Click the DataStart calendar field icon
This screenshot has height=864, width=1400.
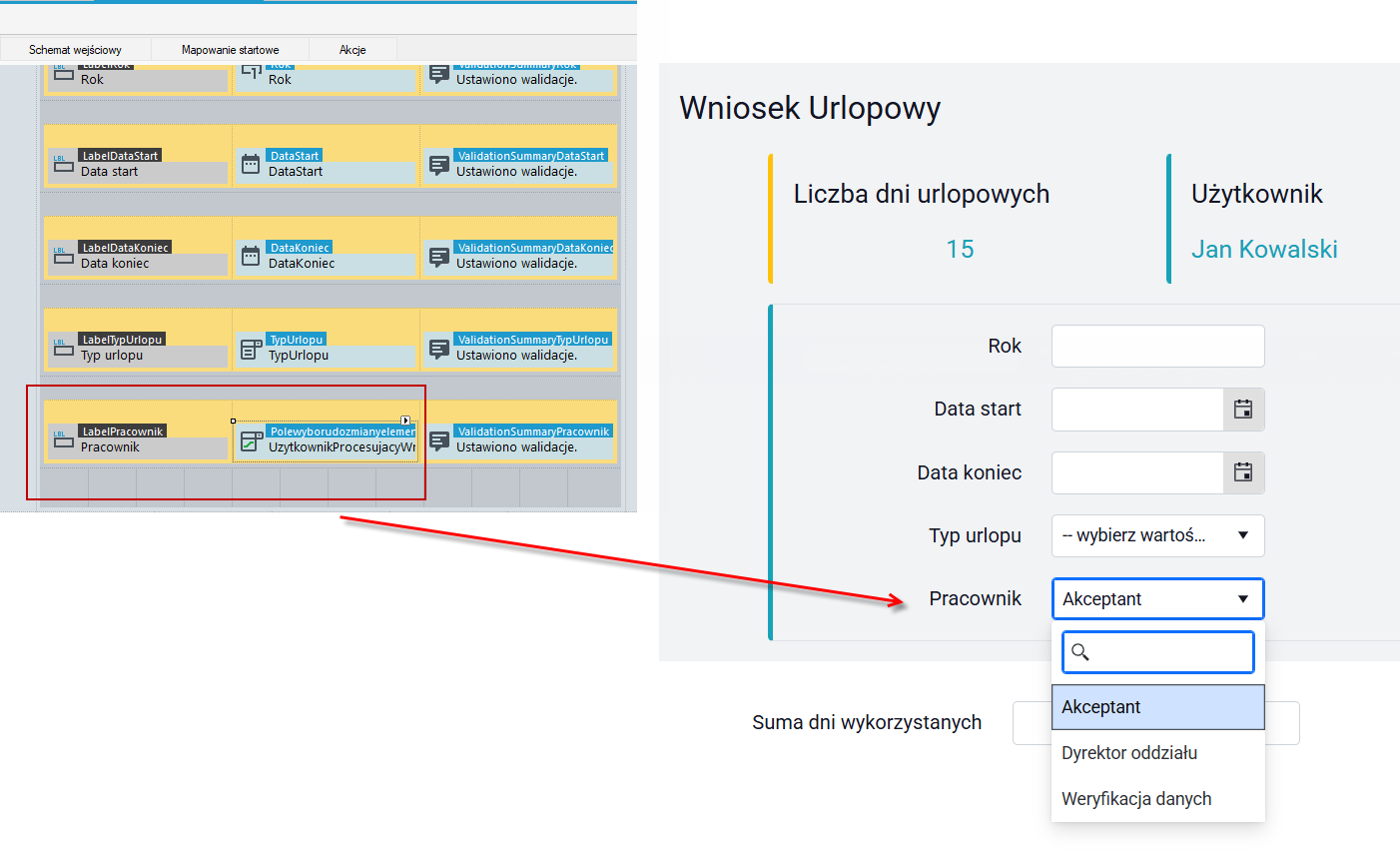[x=251, y=165]
